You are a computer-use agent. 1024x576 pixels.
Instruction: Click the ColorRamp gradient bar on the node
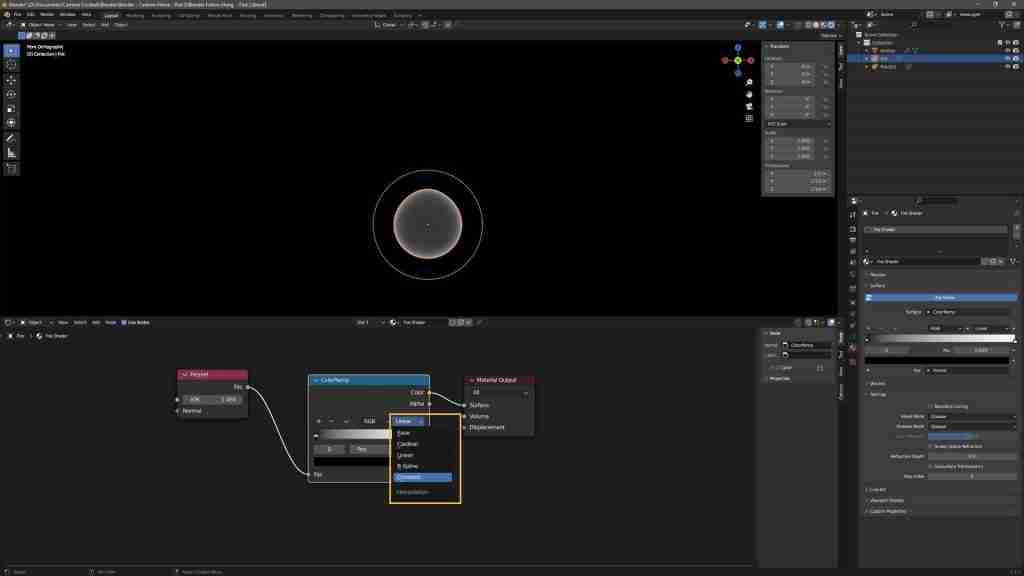coord(355,435)
